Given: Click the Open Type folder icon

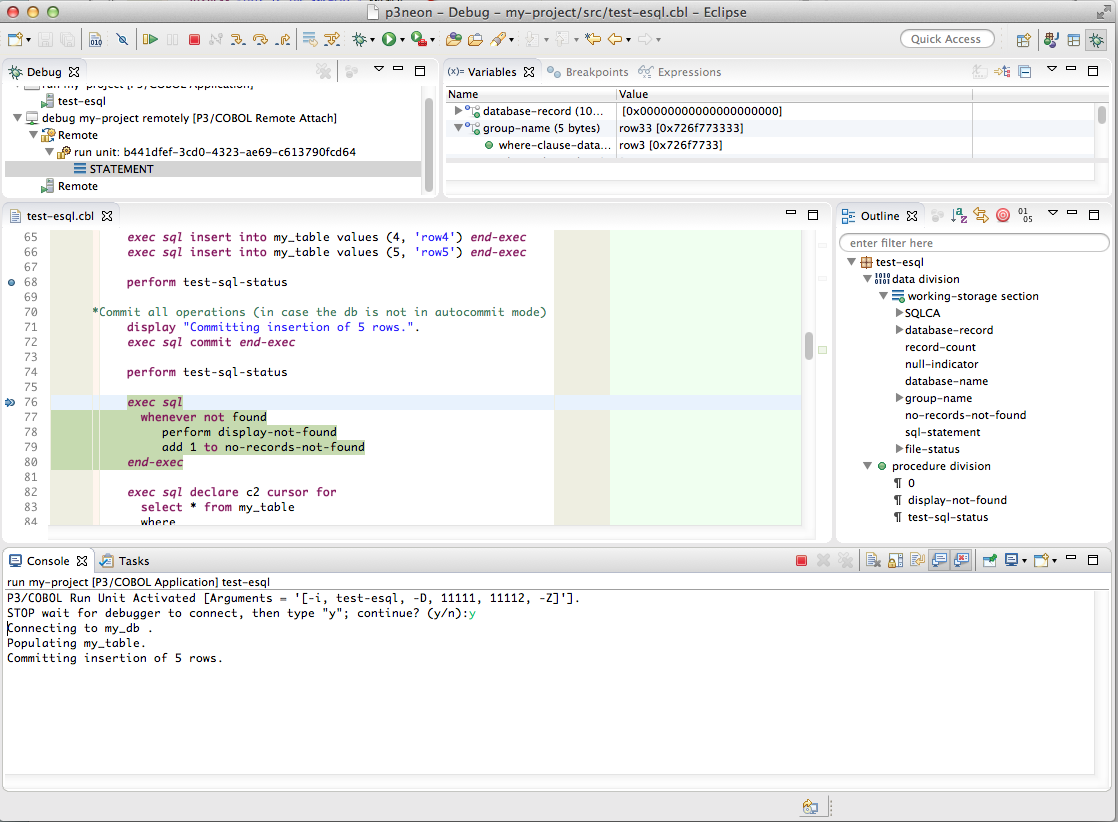Looking at the screenshot, I should tap(453, 39).
